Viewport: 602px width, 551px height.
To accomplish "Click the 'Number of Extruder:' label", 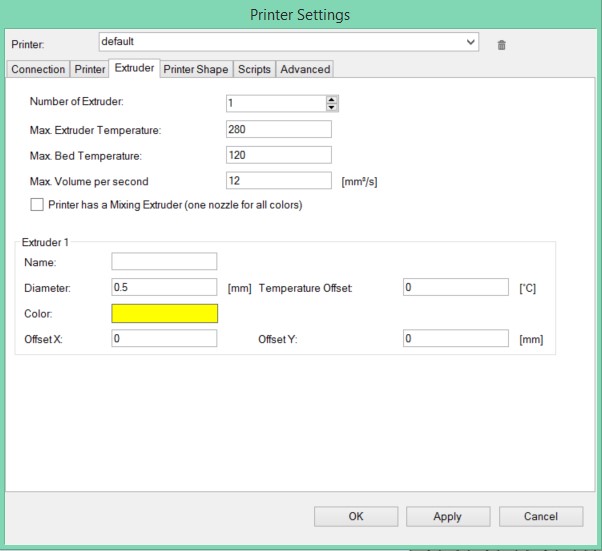I will (76, 101).
